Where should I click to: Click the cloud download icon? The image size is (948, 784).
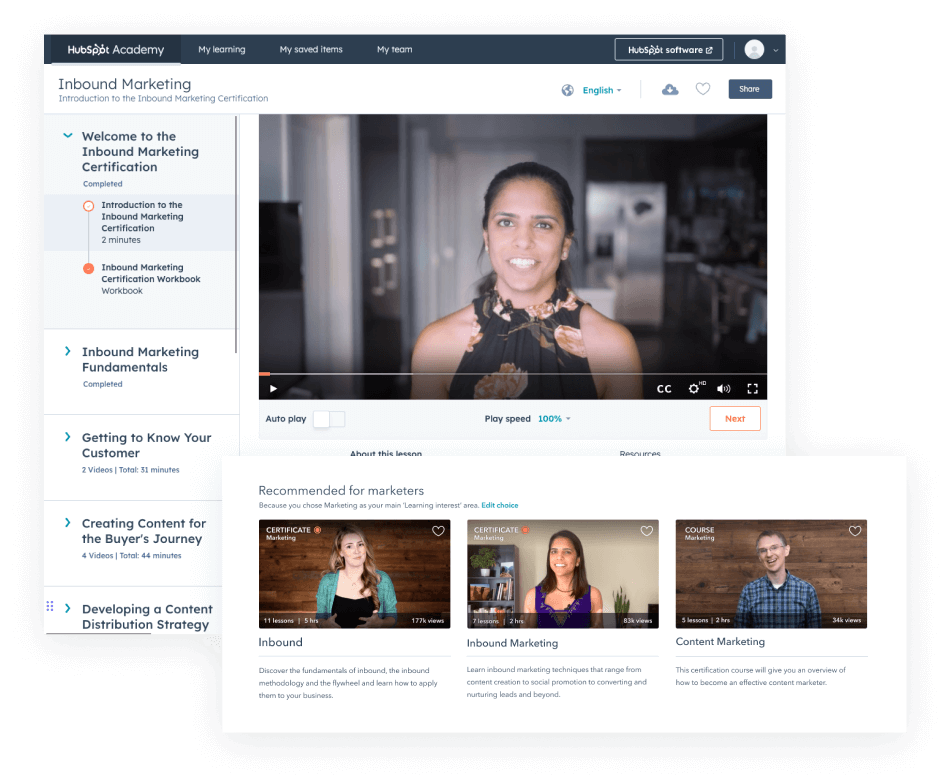click(670, 90)
